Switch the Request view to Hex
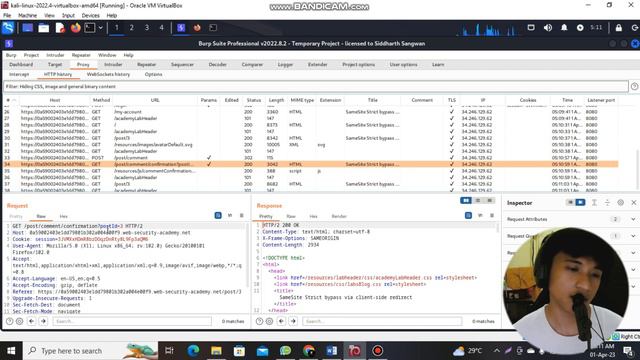The height and width of the screenshot is (360, 640). (64, 216)
